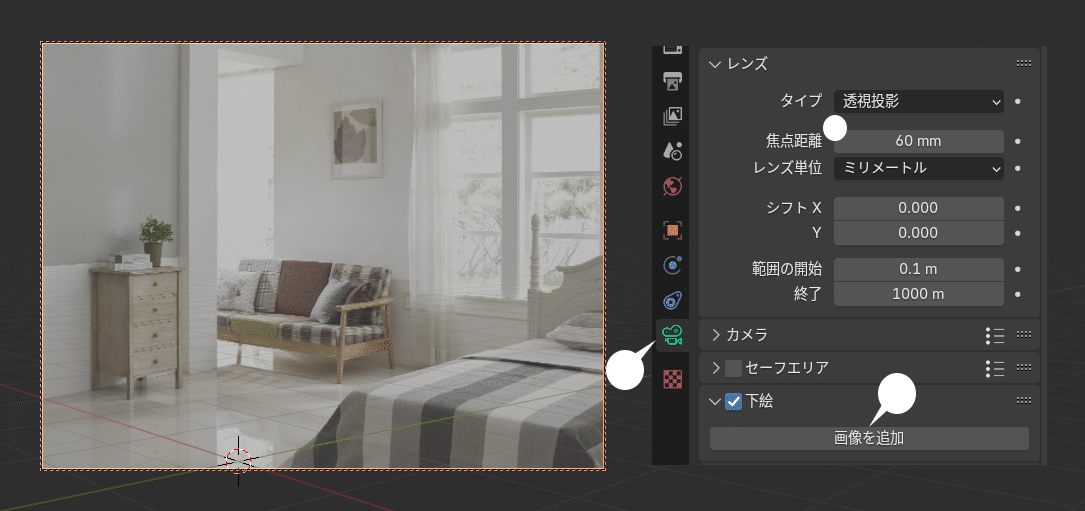Open the Scene properties tab

pos(673,150)
